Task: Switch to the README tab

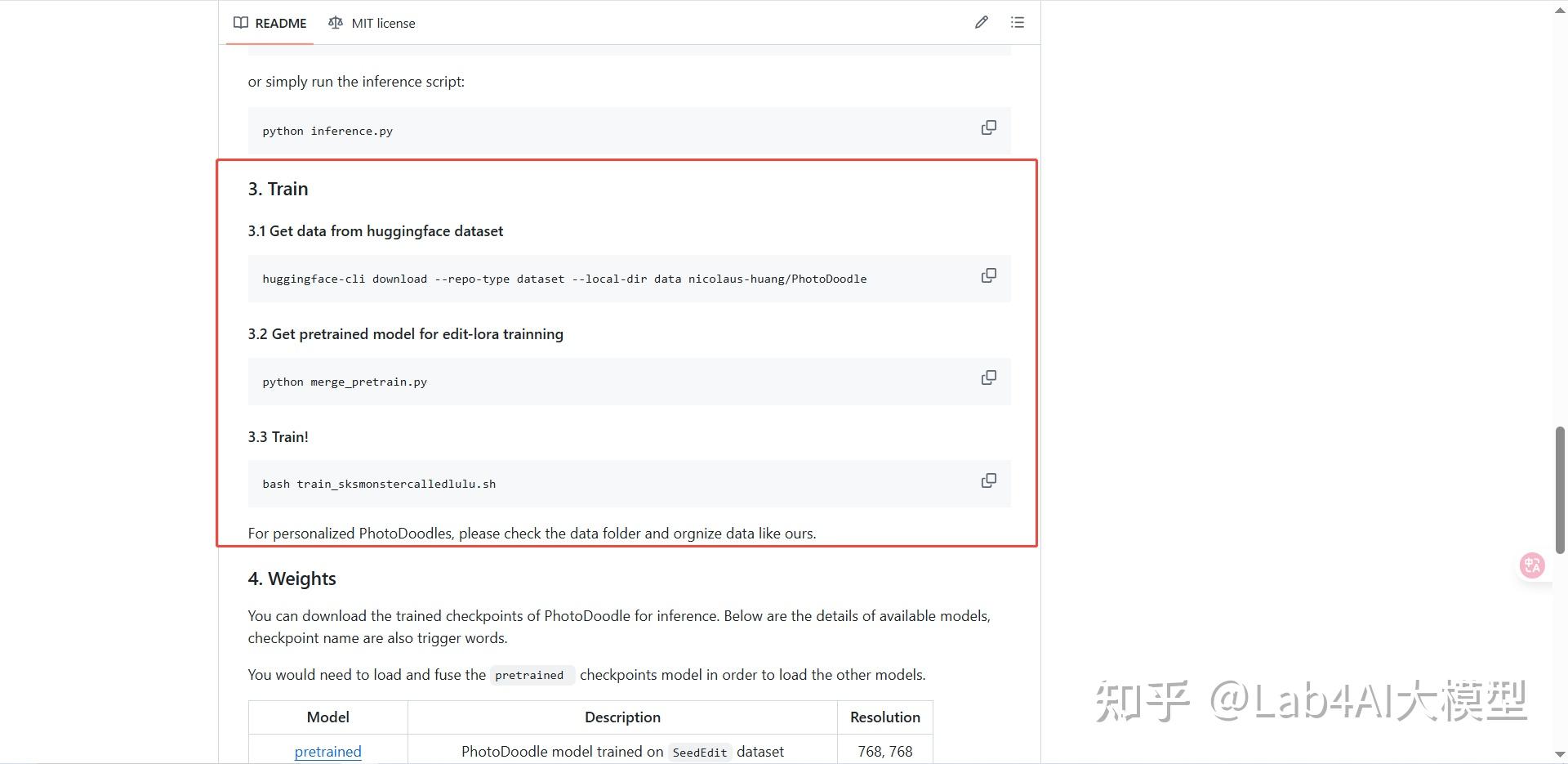Action: pyautogui.click(x=270, y=23)
